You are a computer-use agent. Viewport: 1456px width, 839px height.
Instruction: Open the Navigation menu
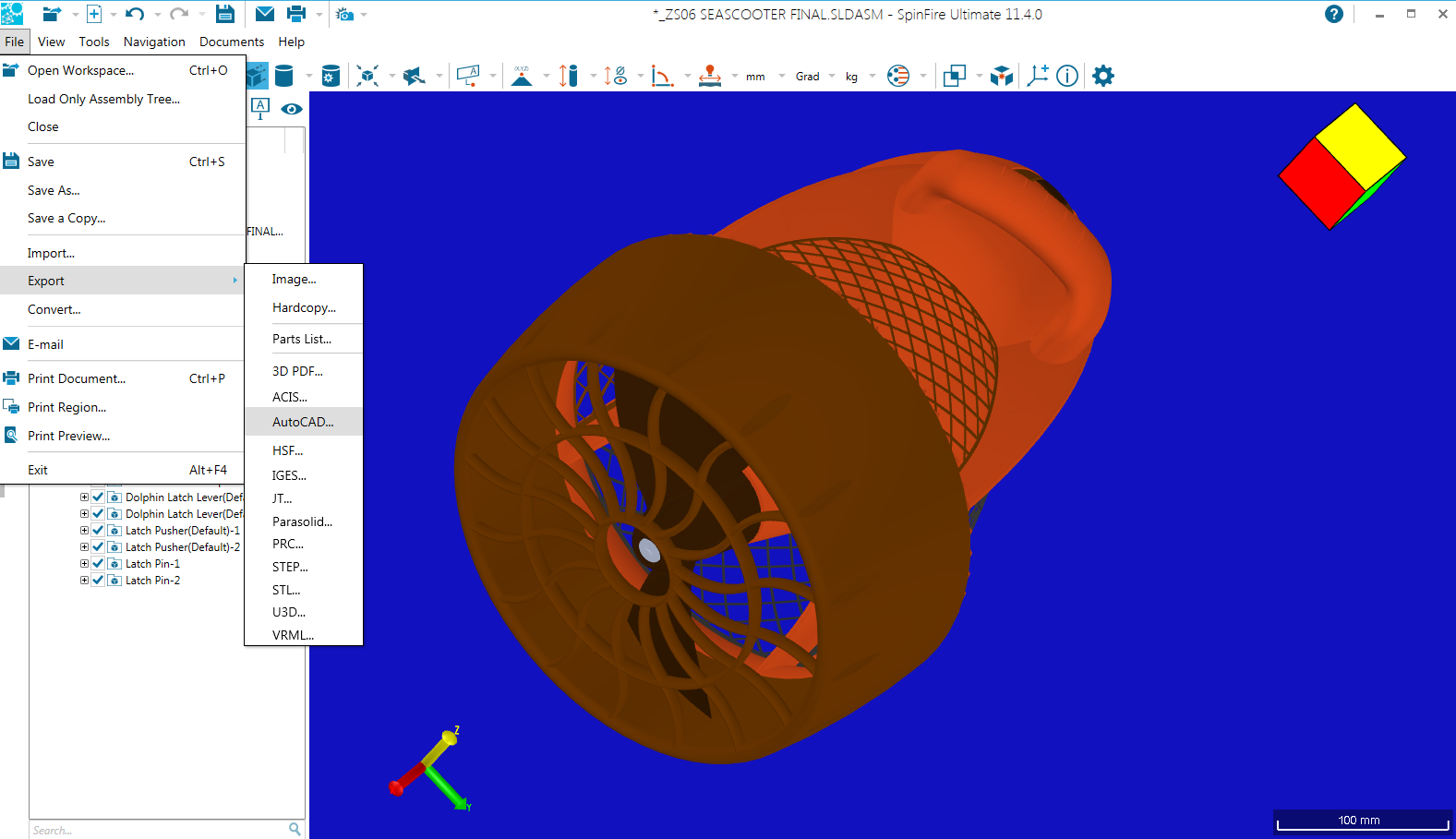pos(154,42)
